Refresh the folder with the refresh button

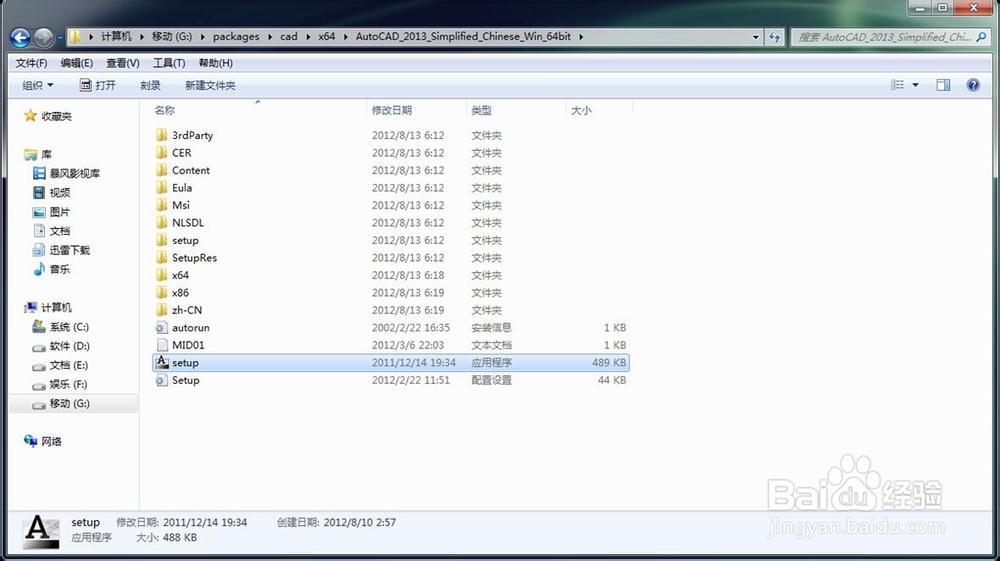[774, 37]
